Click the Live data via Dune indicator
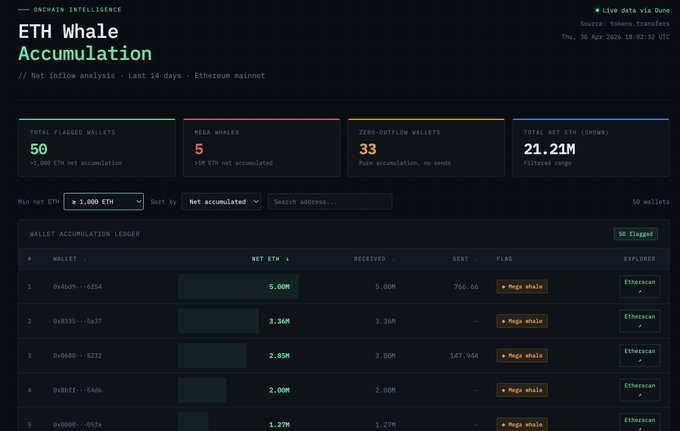Viewport: 680px width, 431px height. pos(632,10)
